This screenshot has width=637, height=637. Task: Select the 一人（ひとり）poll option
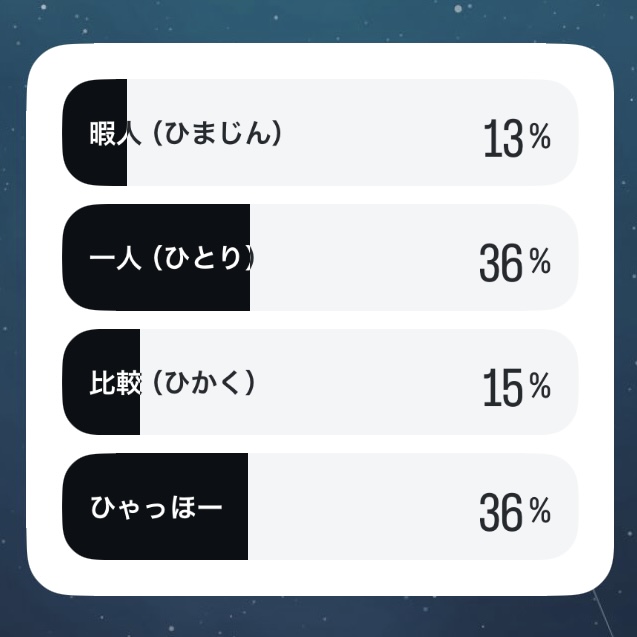coord(320,258)
